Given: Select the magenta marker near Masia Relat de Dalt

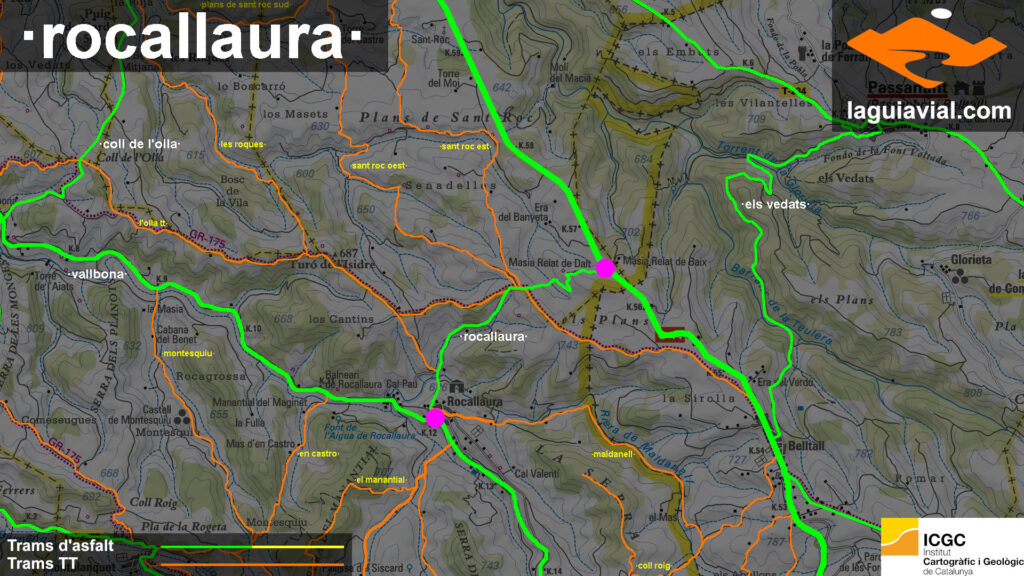Looking at the screenshot, I should point(605,268).
